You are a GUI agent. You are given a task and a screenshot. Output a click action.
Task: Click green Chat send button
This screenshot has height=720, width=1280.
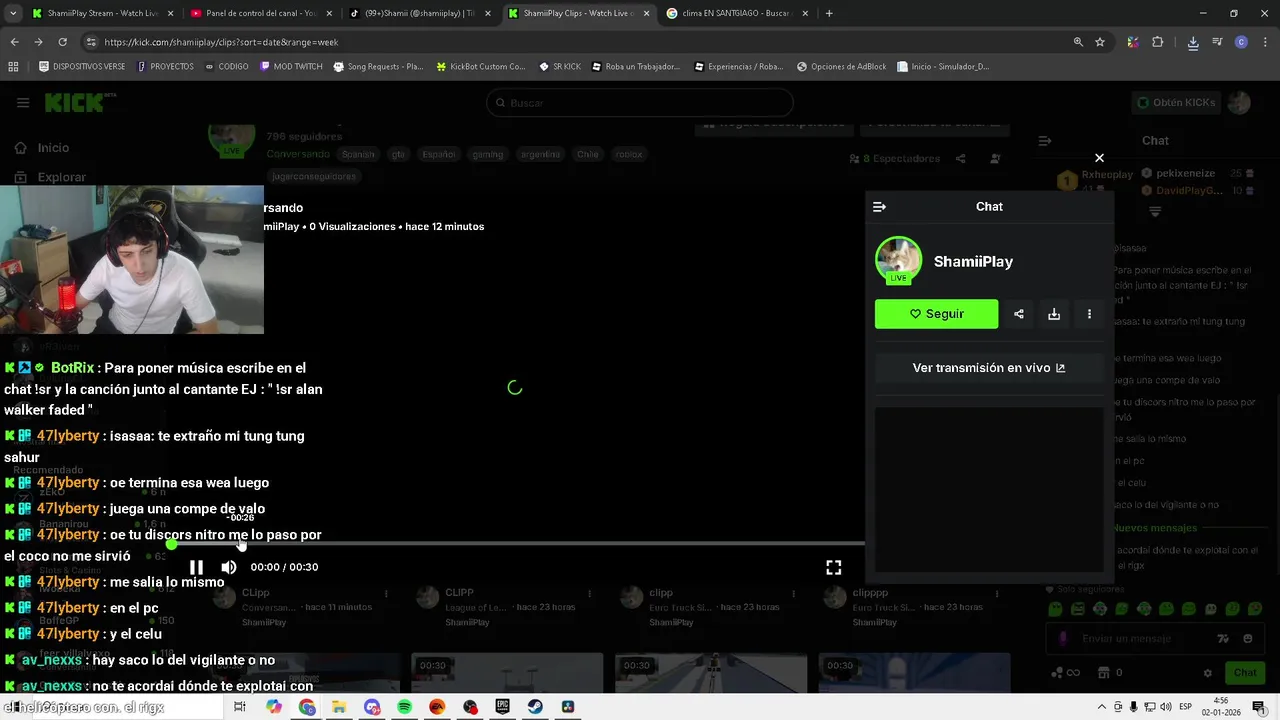[1245, 673]
